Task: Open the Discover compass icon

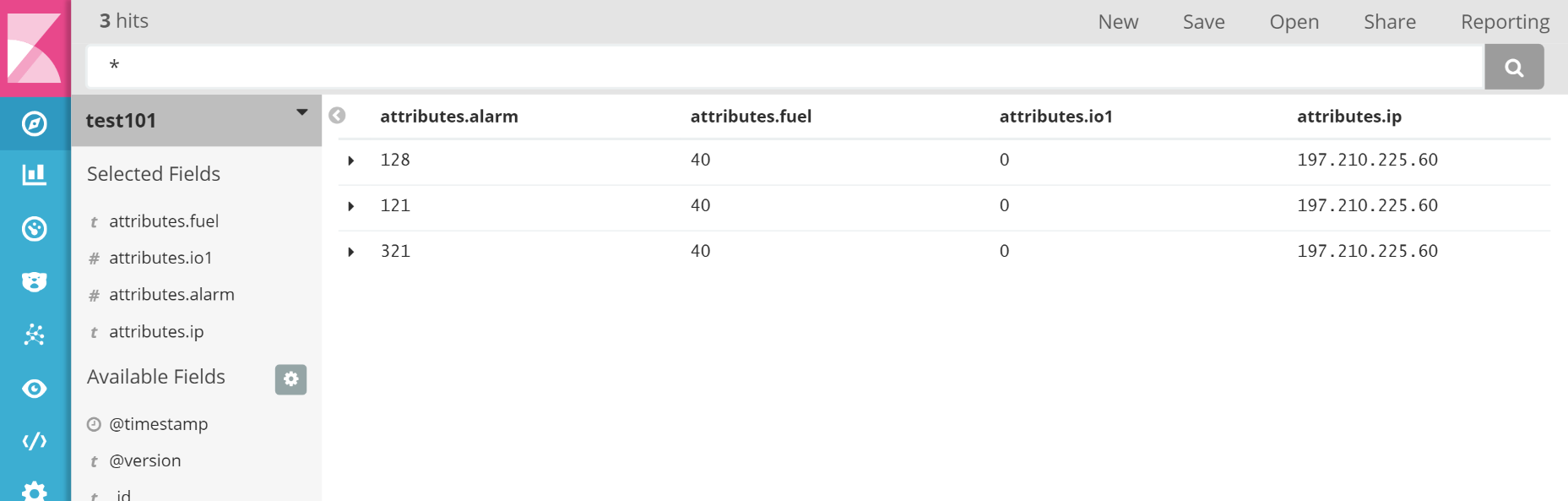Action: tap(35, 124)
